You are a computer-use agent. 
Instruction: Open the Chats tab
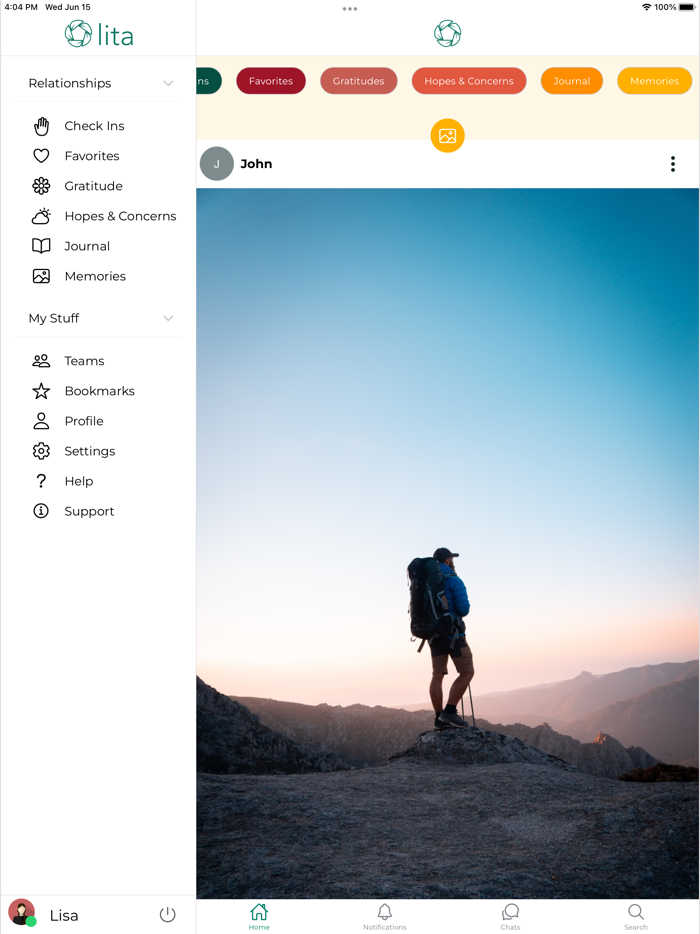click(511, 916)
